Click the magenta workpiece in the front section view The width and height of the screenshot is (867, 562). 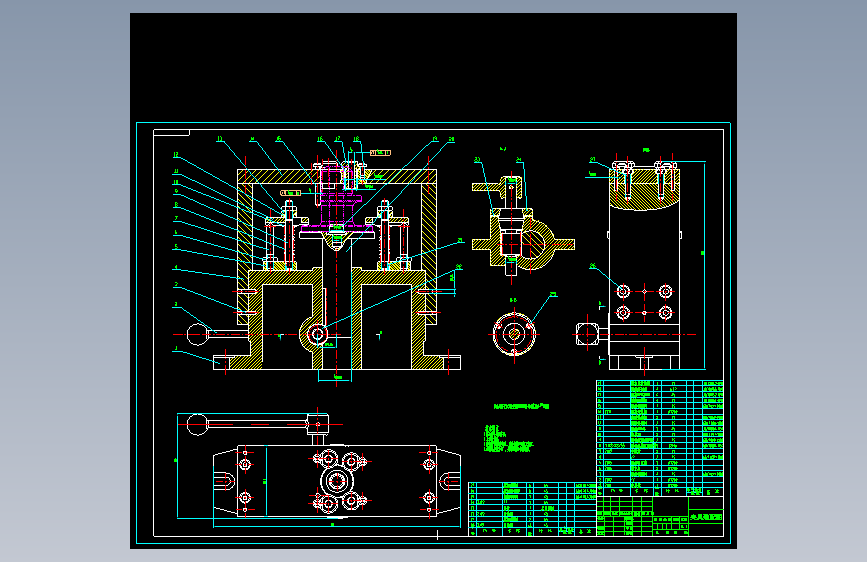(336, 200)
